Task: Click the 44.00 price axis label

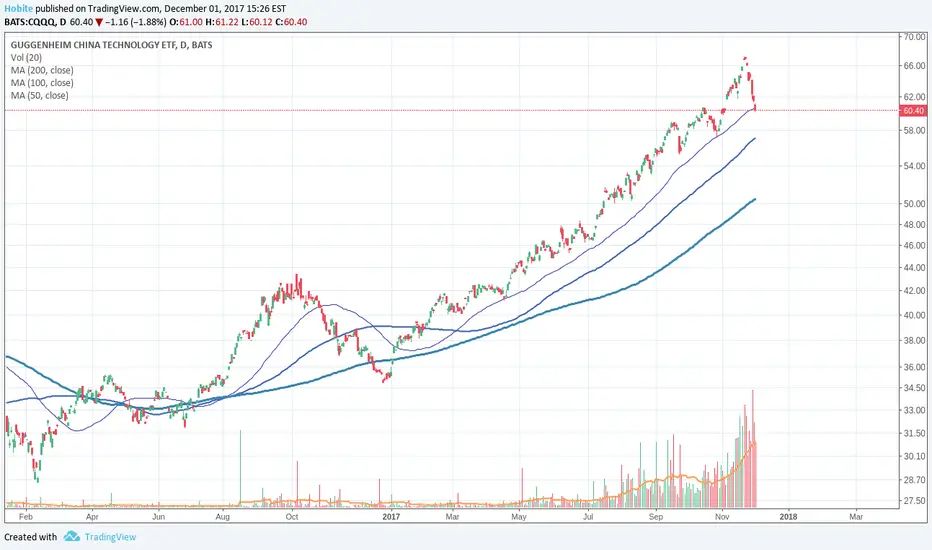Action: click(914, 268)
